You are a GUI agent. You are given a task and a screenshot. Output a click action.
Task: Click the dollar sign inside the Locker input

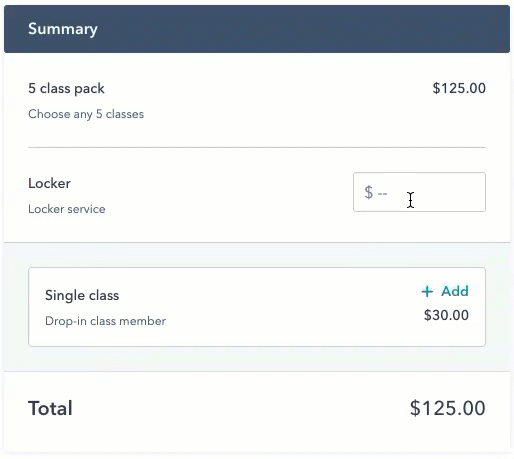[x=368, y=192]
